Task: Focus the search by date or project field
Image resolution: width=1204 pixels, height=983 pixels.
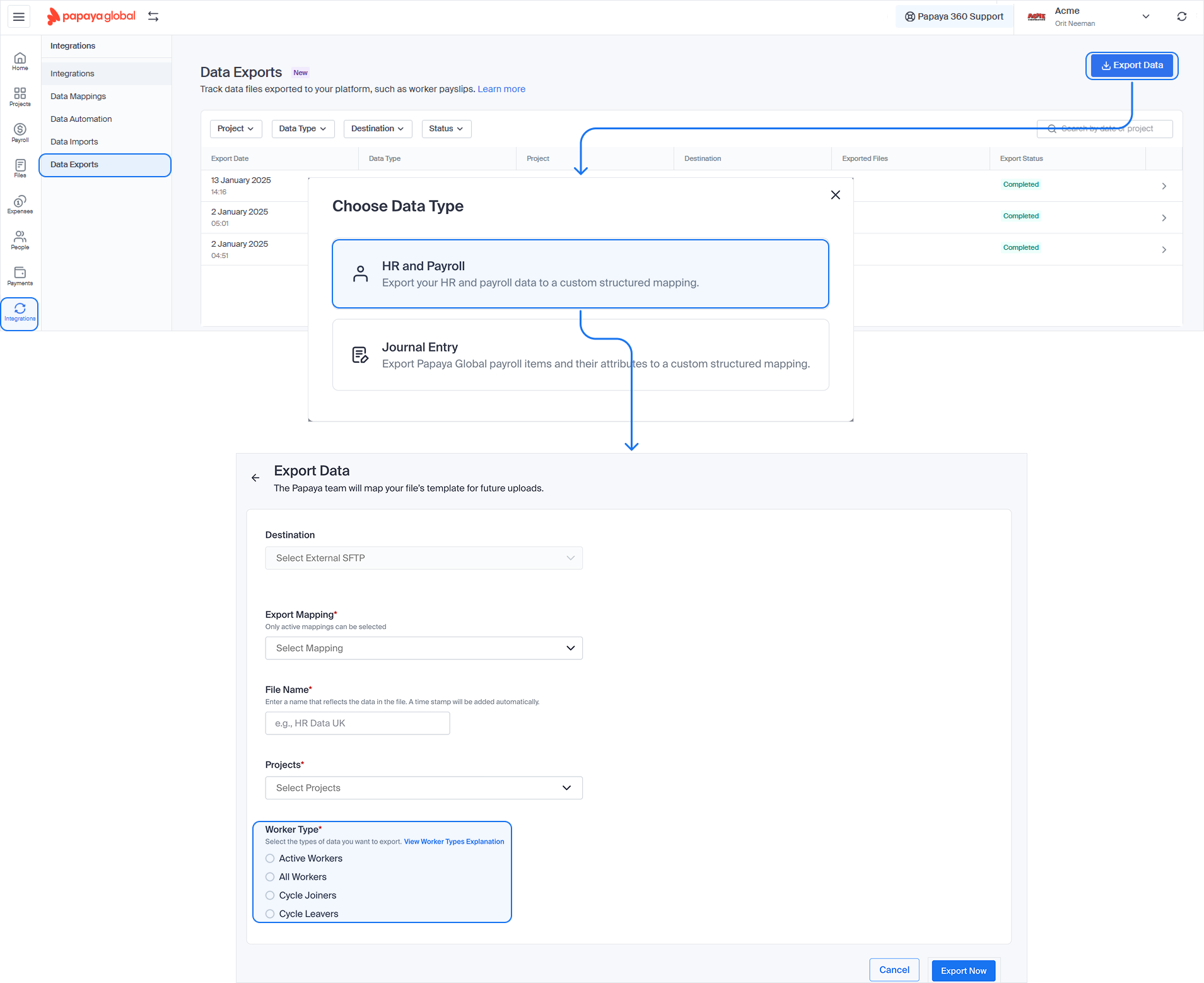Action: point(1104,129)
